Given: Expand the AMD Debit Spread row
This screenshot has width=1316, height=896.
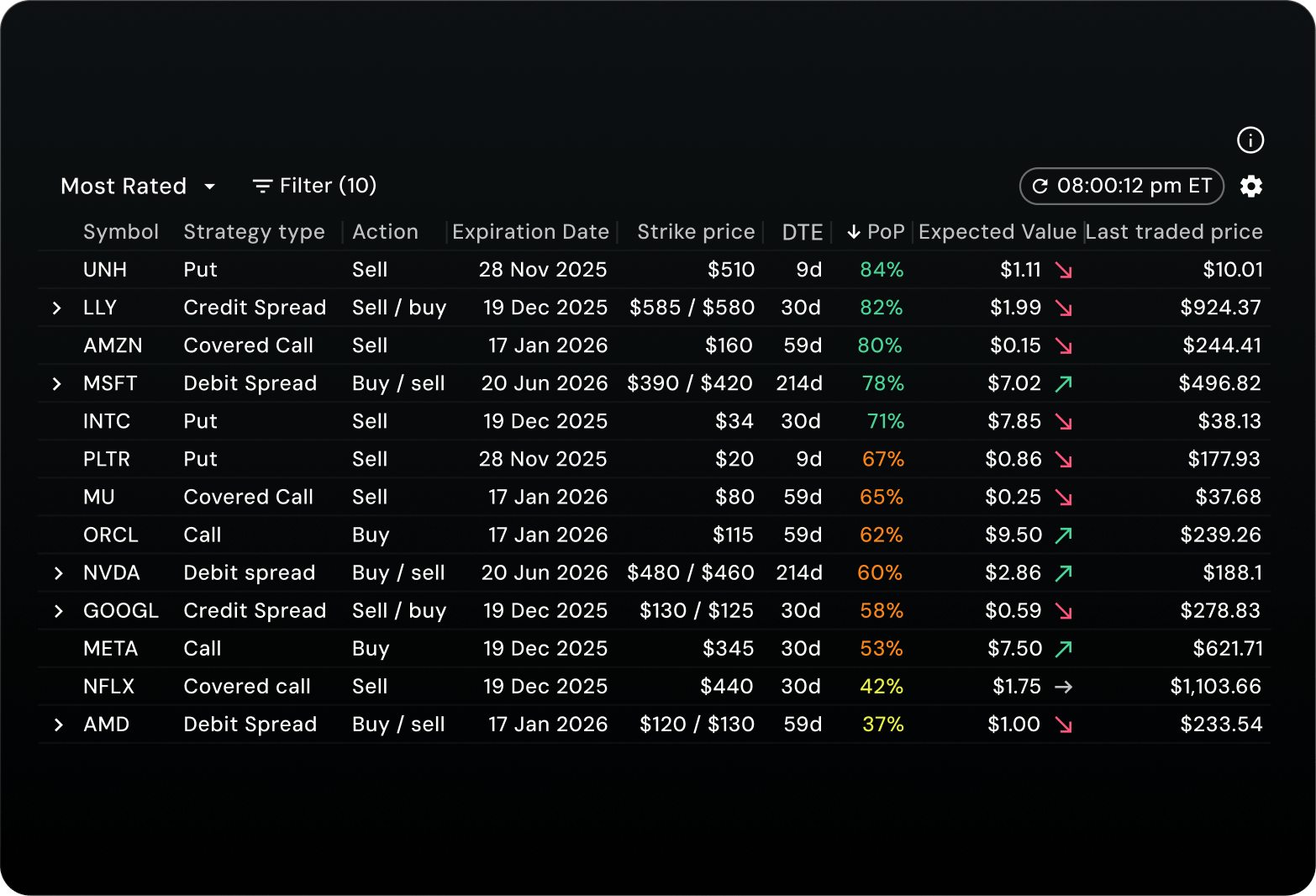Looking at the screenshot, I should tap(57, 724).
